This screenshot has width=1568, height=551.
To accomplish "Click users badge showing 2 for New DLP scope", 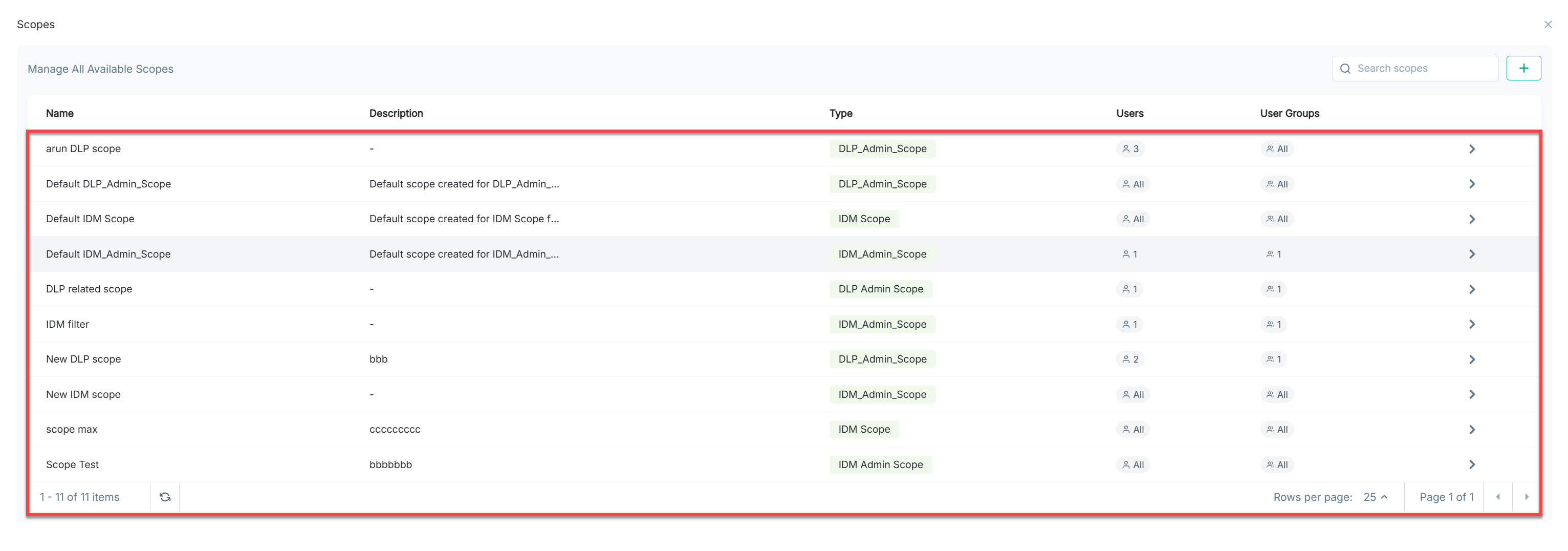I will (x=1130, y=359).
